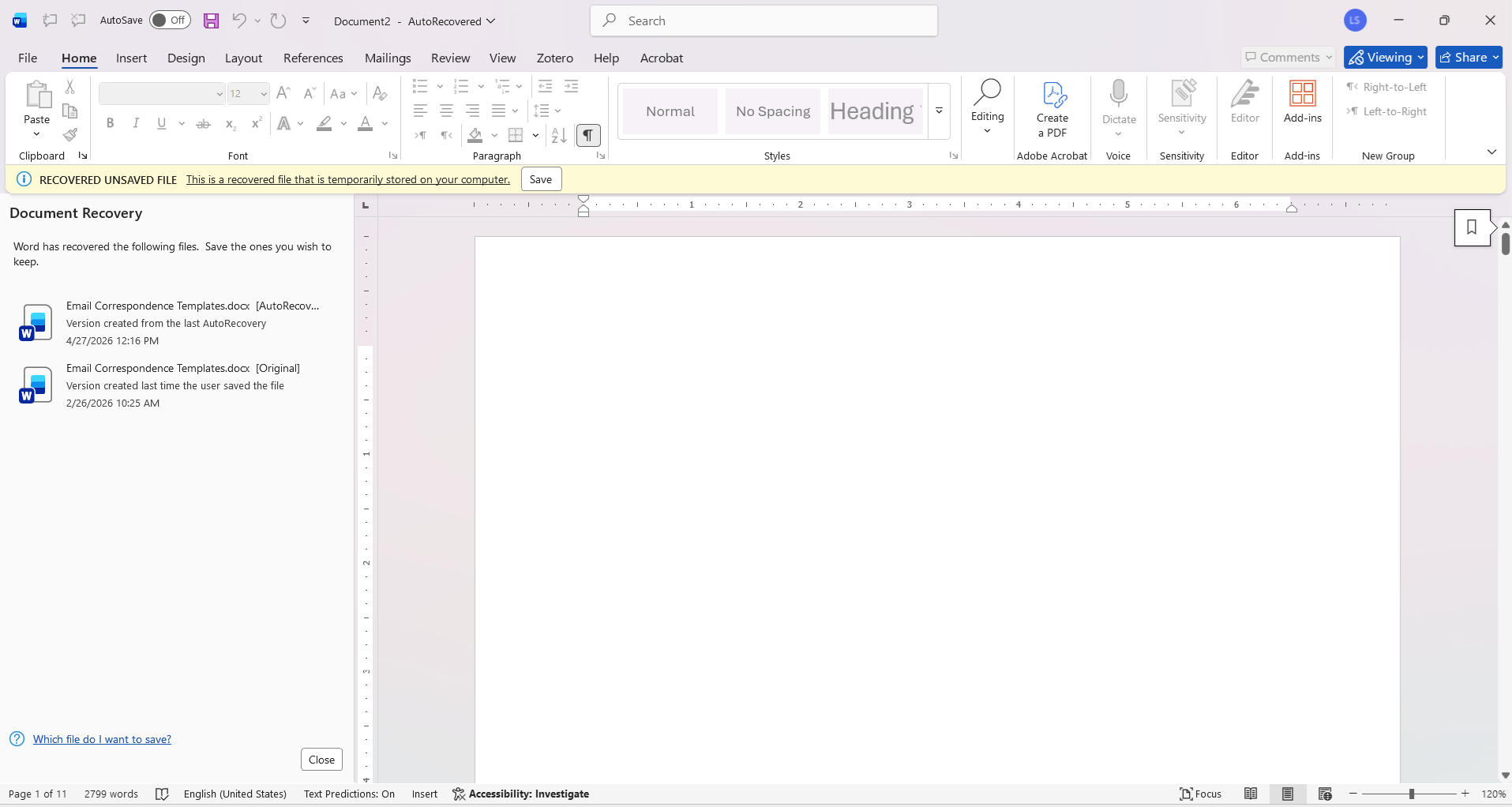Open the font color red swatch button
The width and height of the screenshot is (1512, 807).
365,123
